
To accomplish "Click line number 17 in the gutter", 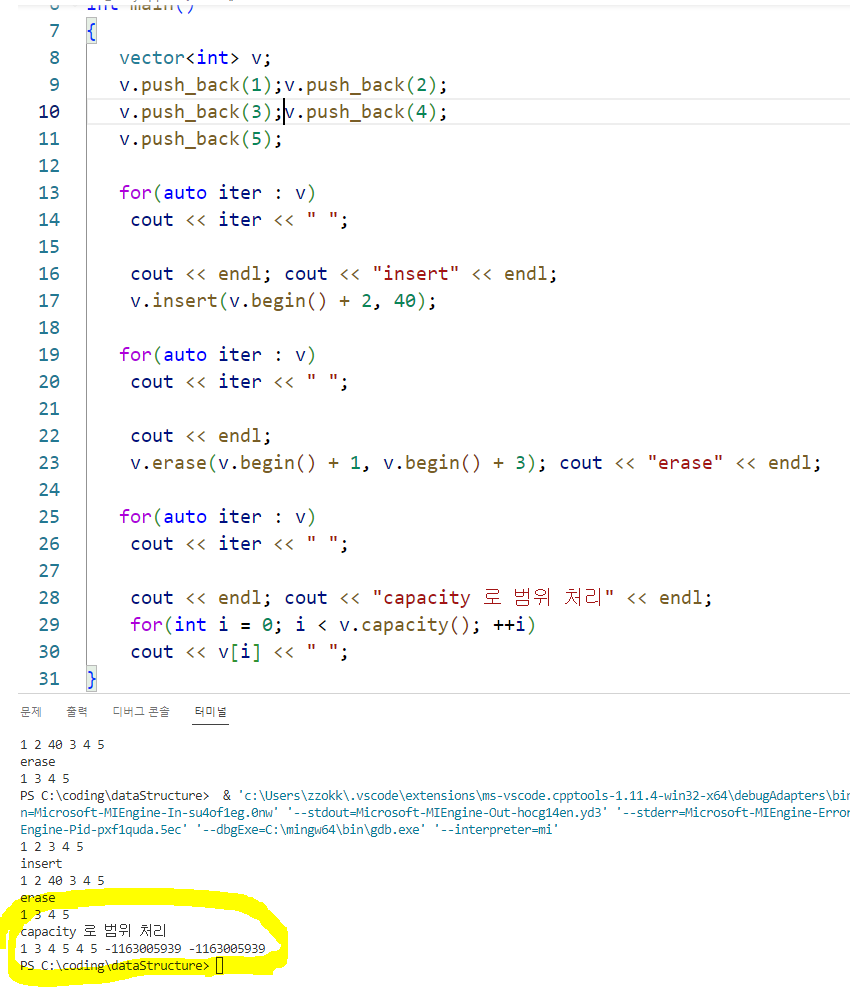I will (49, 300).
